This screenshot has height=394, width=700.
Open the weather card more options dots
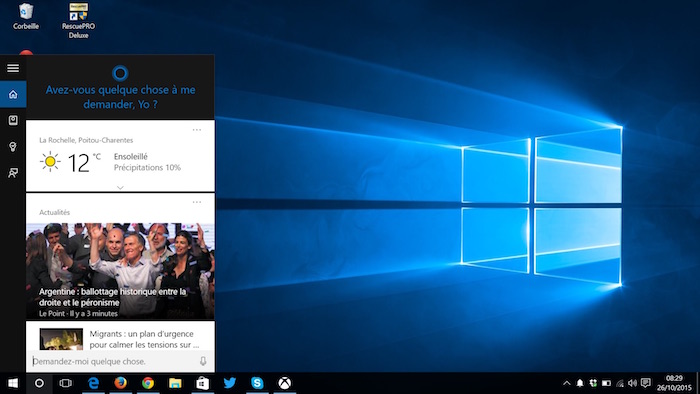197,130
